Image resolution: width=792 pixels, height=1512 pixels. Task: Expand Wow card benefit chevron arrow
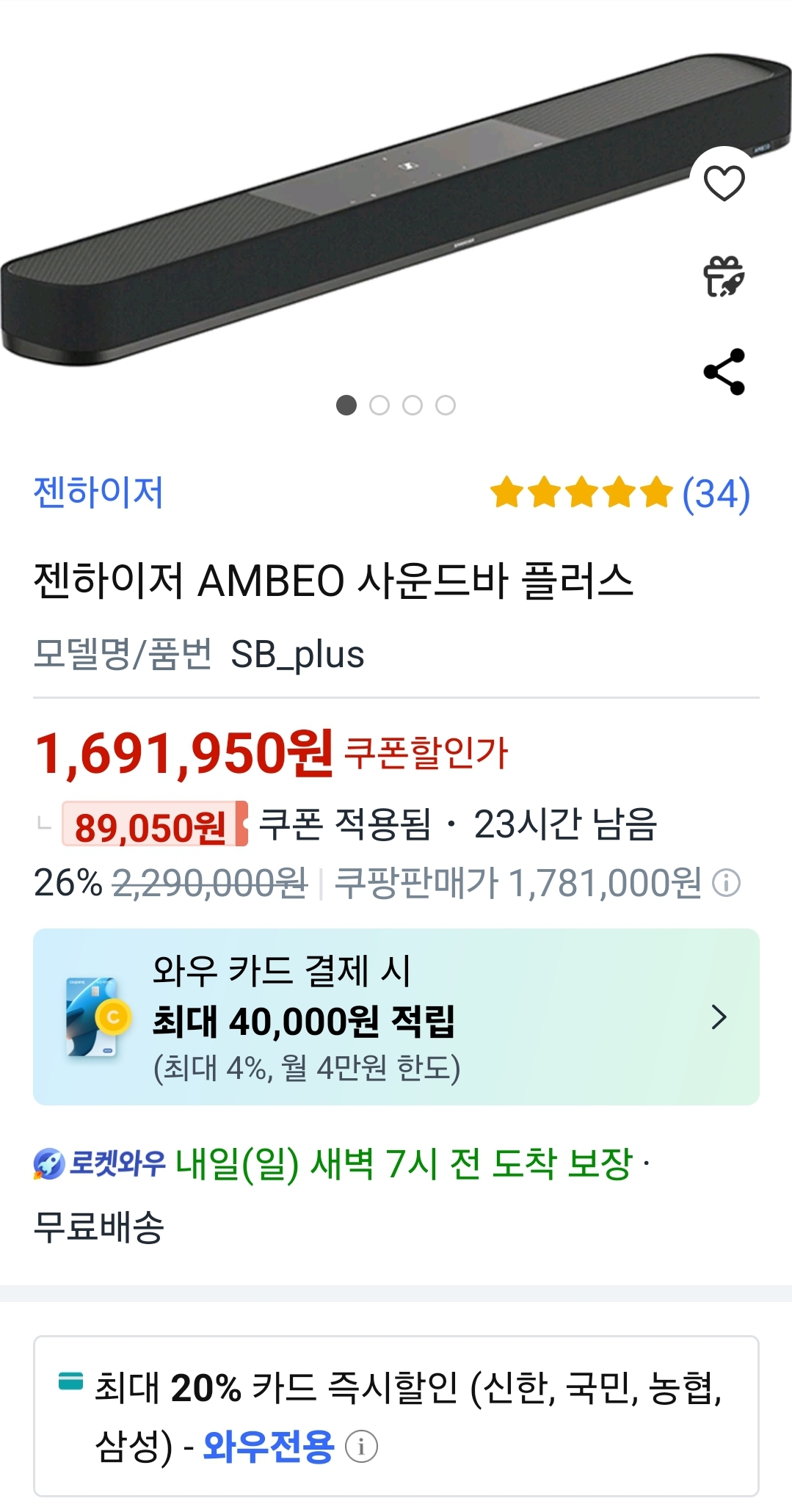pyautogui.click(x=719, y=1017)
